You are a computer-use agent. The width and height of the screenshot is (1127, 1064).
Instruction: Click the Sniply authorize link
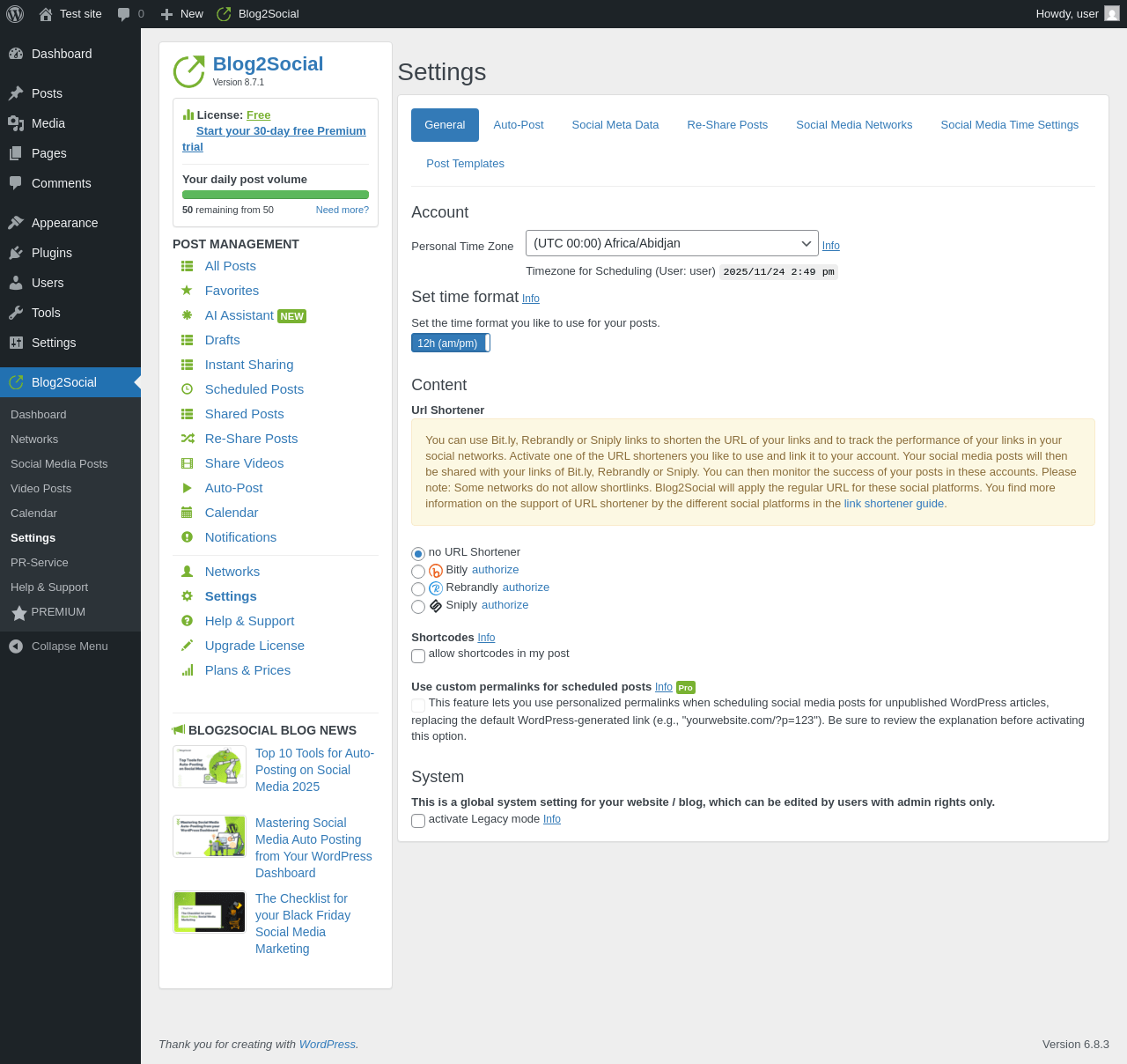click(505, 605)
